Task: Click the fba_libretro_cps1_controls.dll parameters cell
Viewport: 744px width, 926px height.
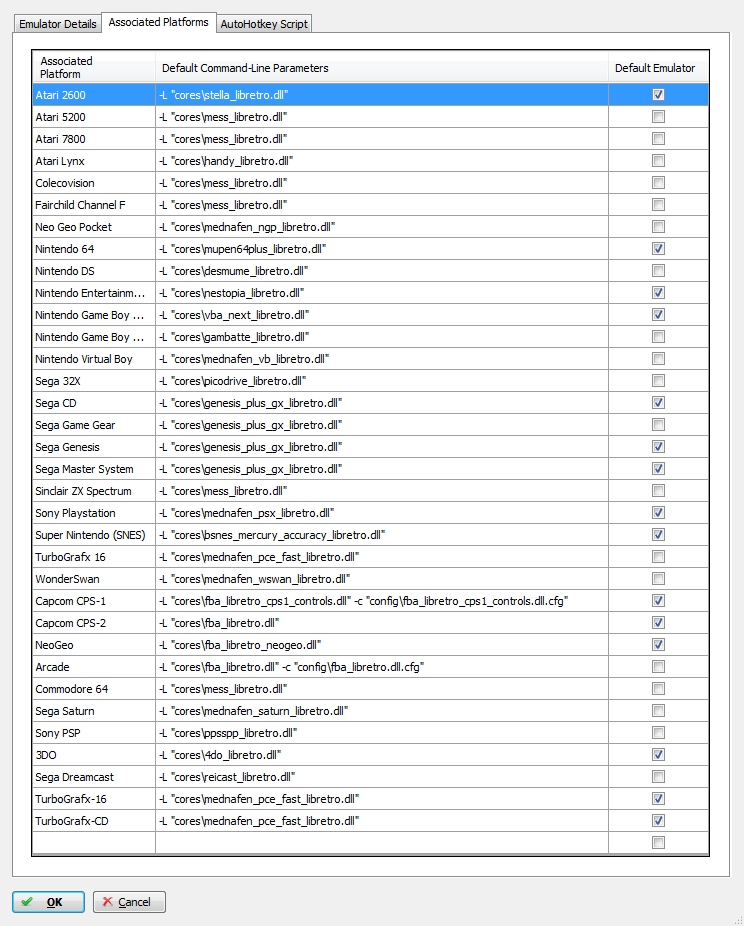Action: pyautogui.click(x=381, y=601)
